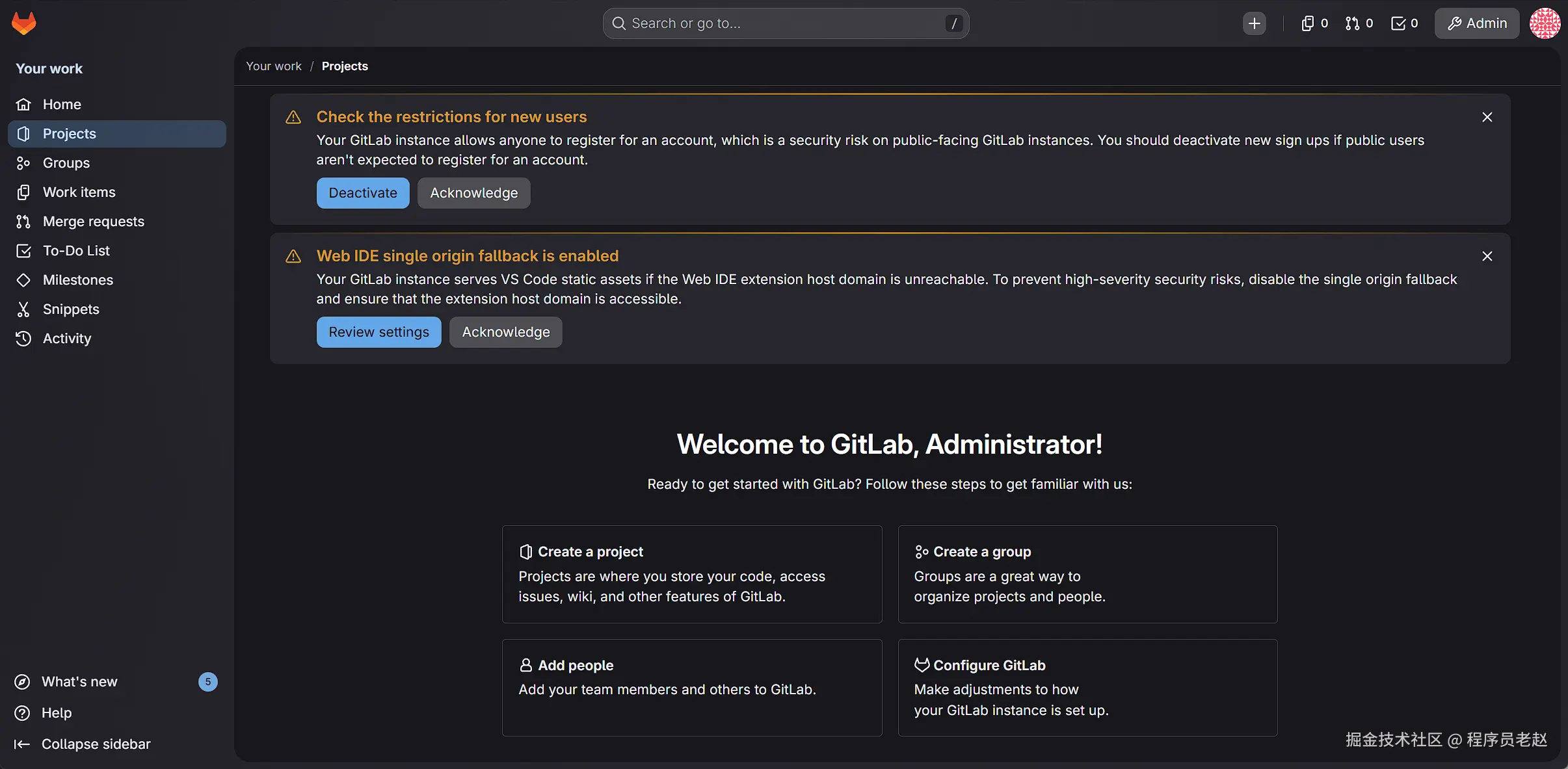
Task: Click the Work items sidebar icon
Action: [23, 192]
